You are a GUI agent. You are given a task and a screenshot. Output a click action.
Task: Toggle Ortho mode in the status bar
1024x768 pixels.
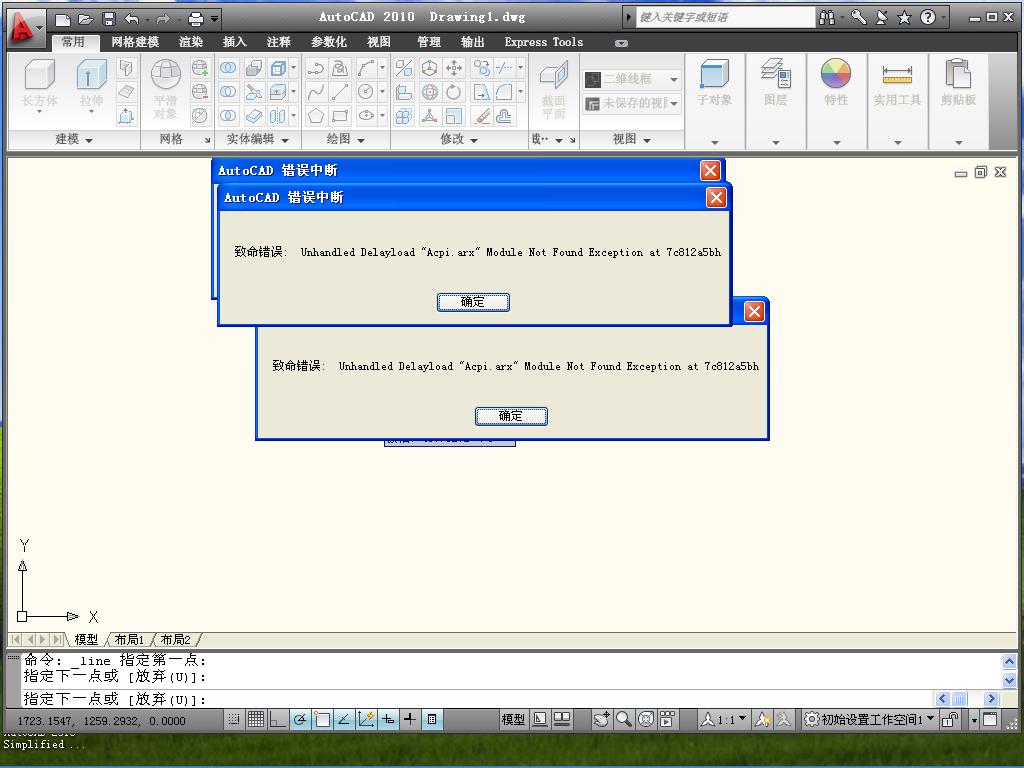(x=278, y=719)
